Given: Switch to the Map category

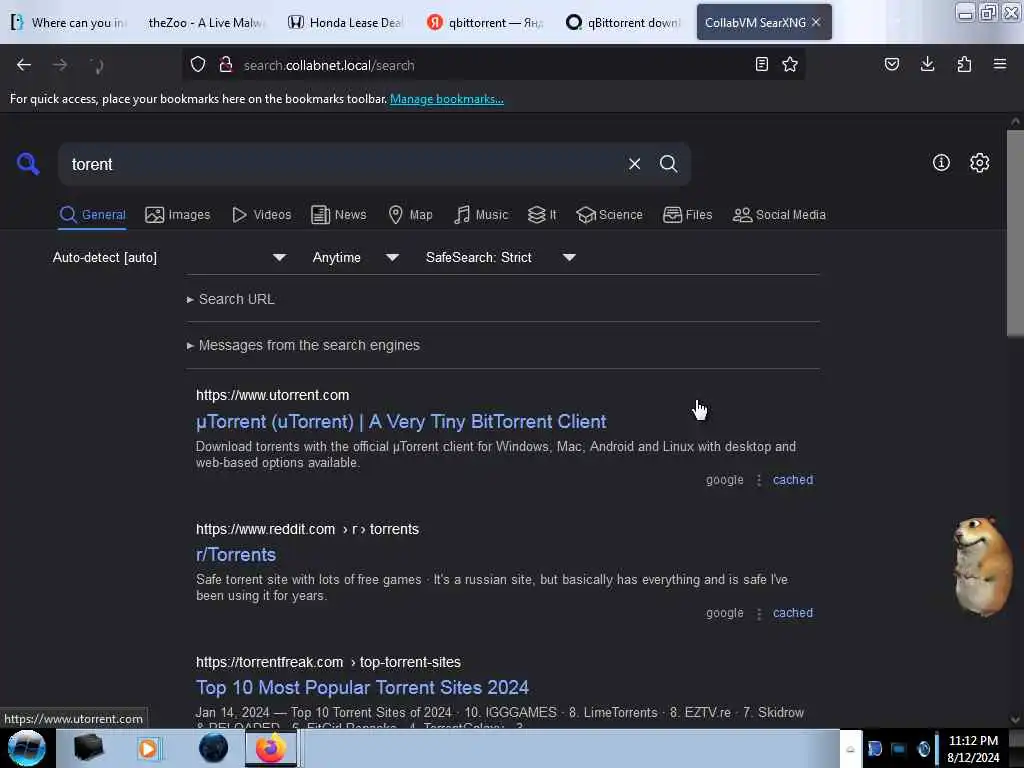Looking at the screenshot, I should (x=410, y=215).
